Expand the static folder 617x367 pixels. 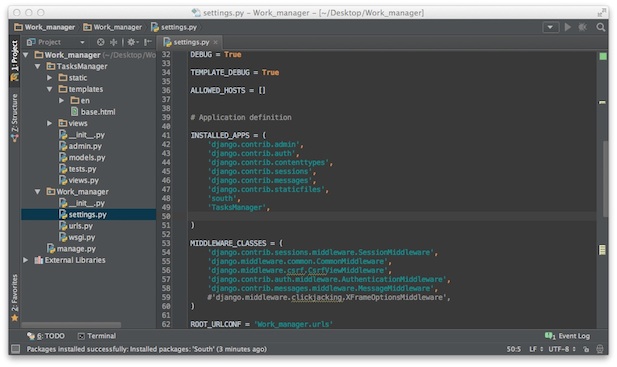click(x=50, y=77)
